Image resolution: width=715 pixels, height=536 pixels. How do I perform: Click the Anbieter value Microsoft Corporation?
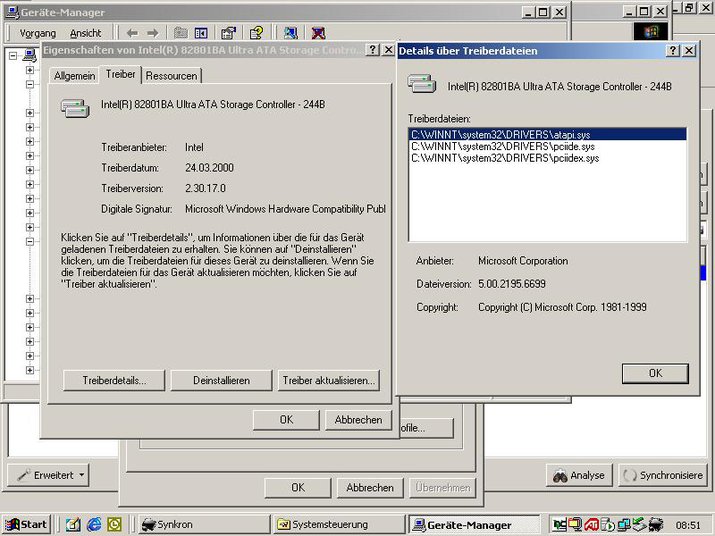click(x=523, y=261)
